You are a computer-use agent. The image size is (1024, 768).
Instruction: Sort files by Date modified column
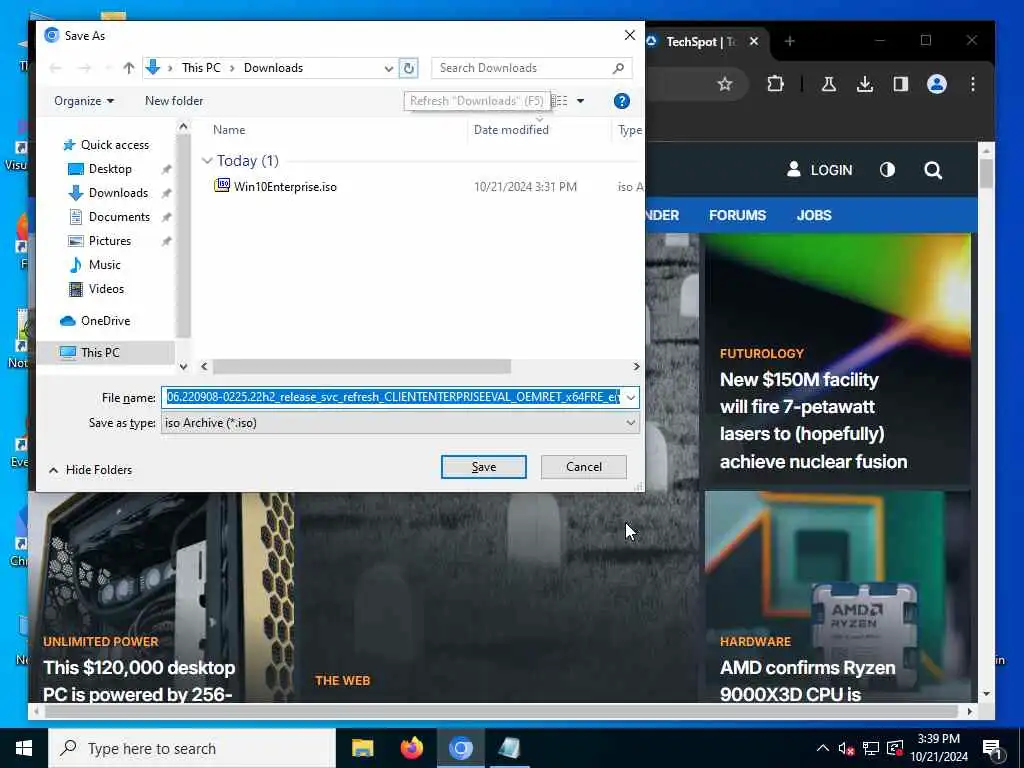[x=511, y=130]
